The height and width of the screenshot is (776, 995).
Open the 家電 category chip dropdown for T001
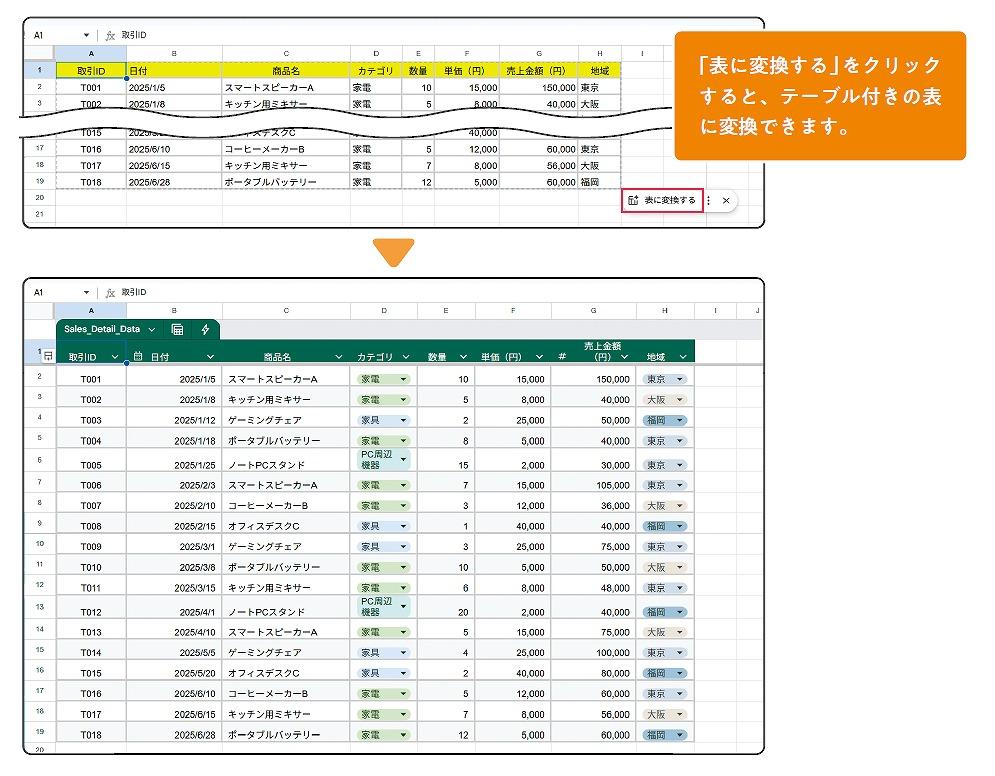(x=403, y=380)
